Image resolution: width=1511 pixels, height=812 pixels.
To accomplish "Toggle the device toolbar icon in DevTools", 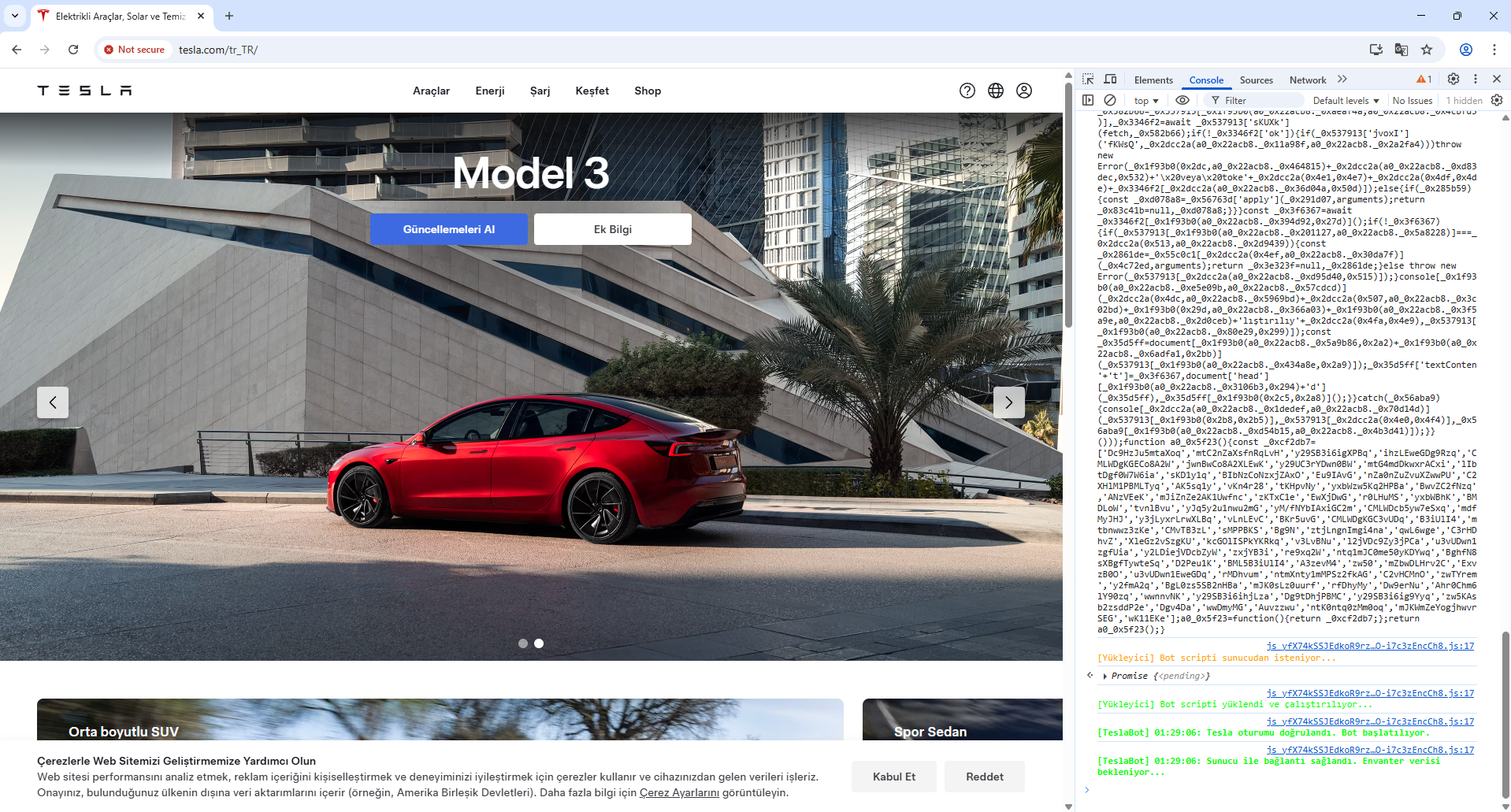I will pos(1110,80).
